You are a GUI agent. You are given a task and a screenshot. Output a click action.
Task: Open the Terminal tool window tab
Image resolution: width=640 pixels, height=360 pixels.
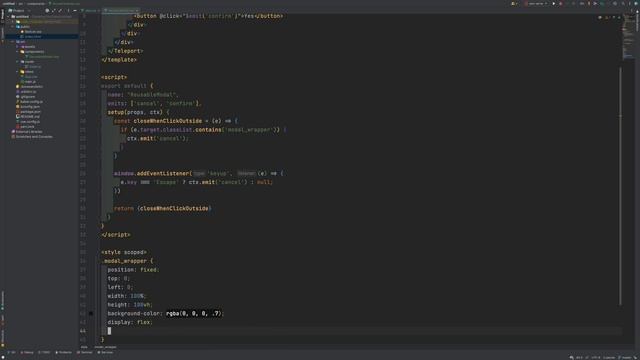pyautogui.click(x=85, y=352)
